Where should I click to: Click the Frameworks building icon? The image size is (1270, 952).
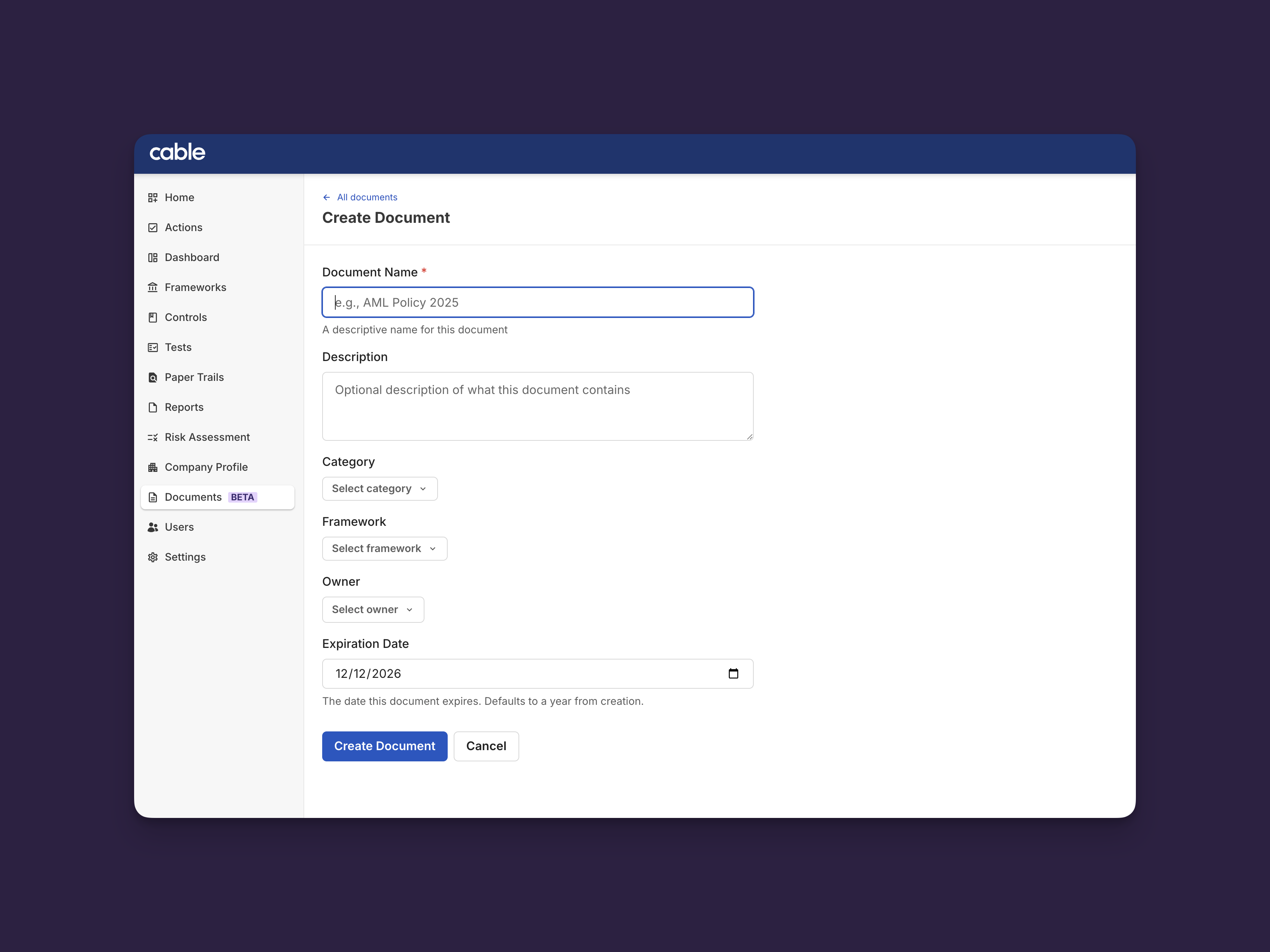153,288
